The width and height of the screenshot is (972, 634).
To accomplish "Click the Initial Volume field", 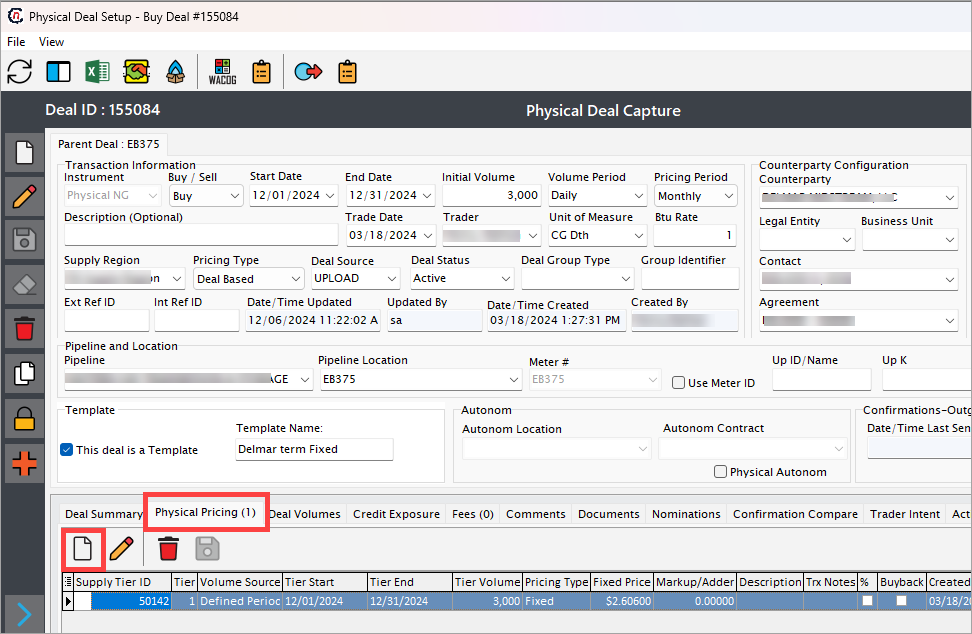I will (491, 196).
